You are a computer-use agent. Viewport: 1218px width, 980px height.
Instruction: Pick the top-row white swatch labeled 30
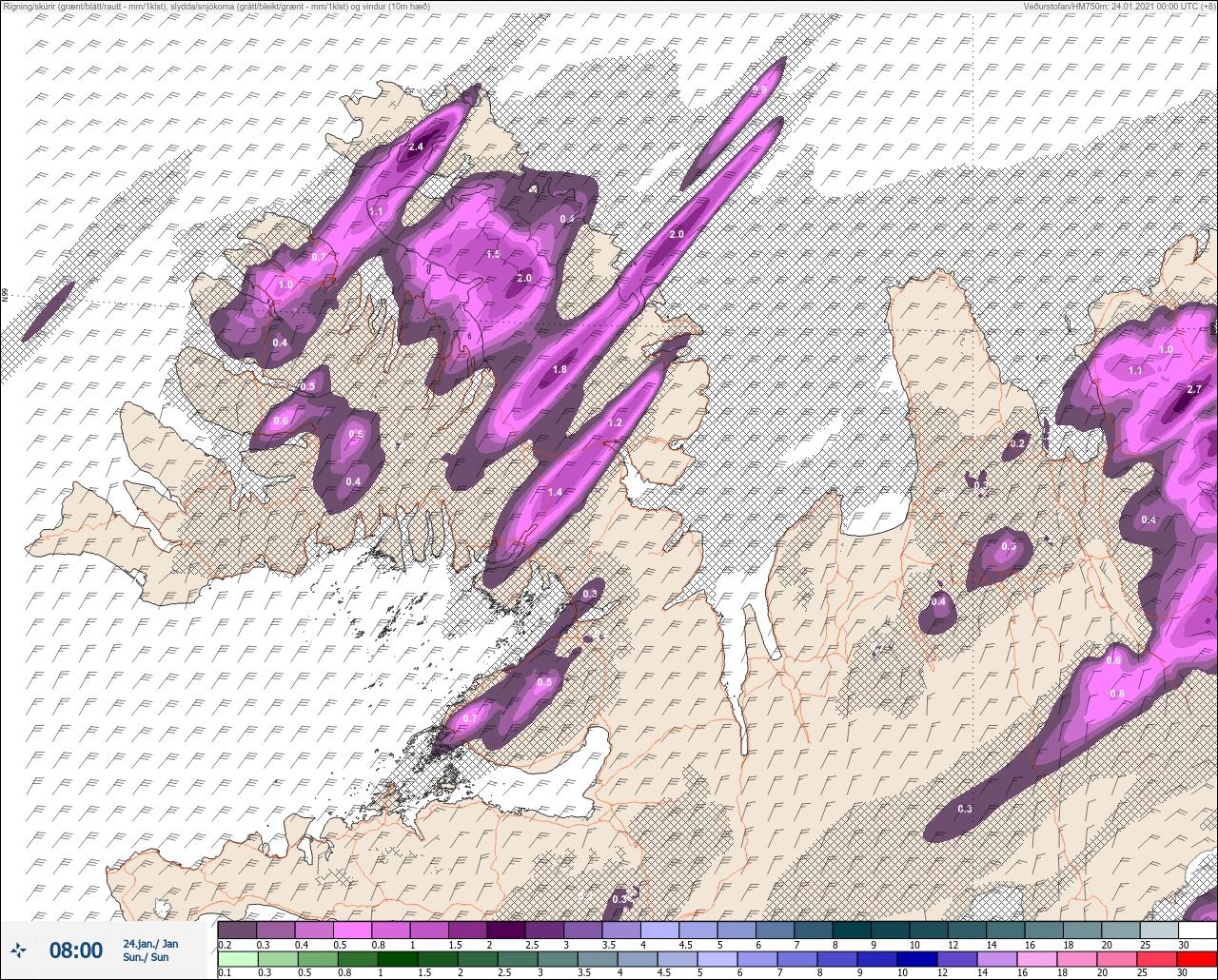1198,930
